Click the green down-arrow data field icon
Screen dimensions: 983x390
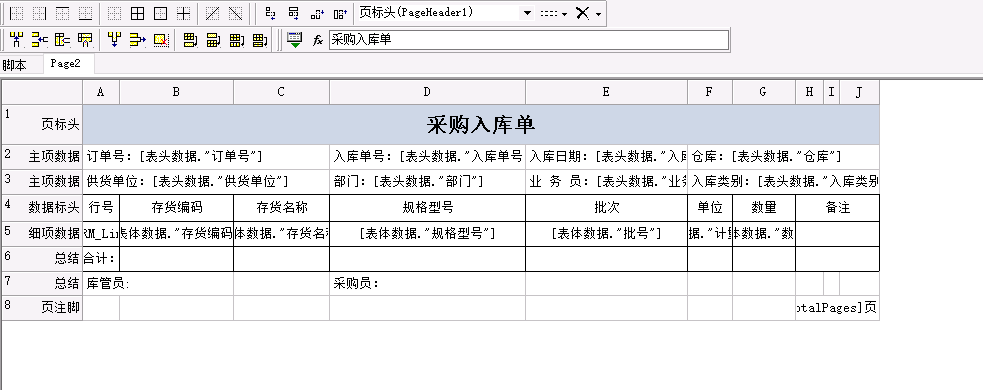[x=295, y=40]
